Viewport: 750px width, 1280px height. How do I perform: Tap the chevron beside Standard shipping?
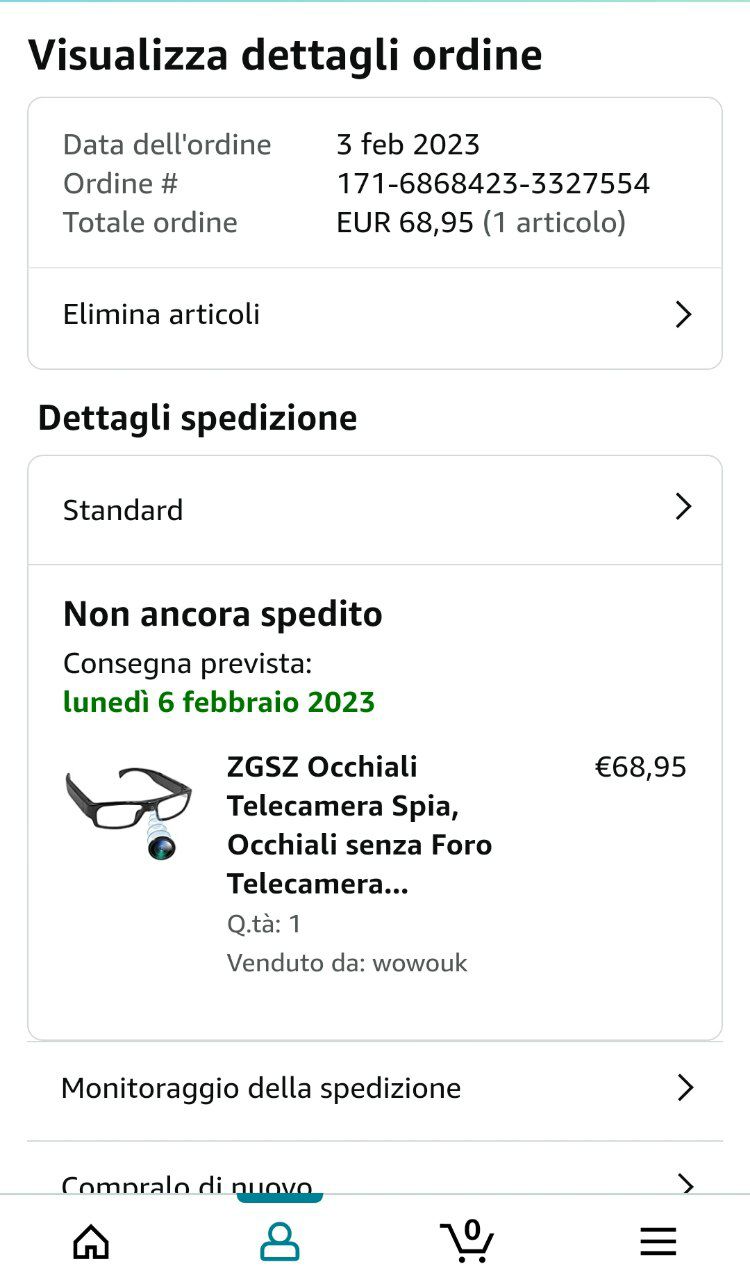[684, 507]
